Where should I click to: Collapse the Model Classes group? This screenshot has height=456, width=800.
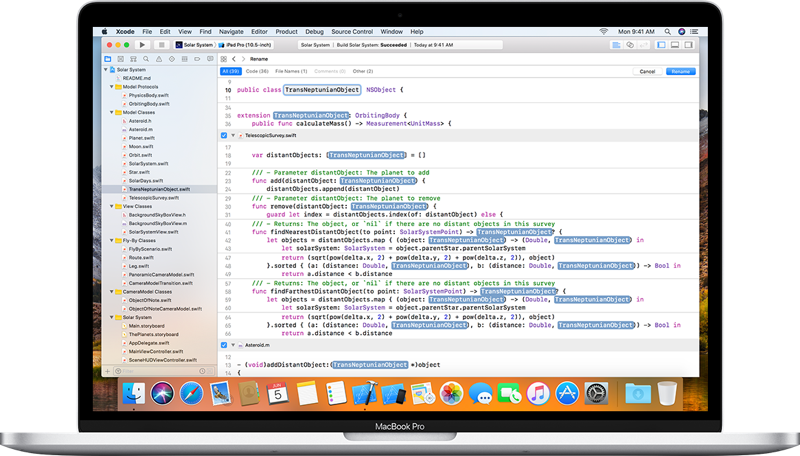coord(111,113)
